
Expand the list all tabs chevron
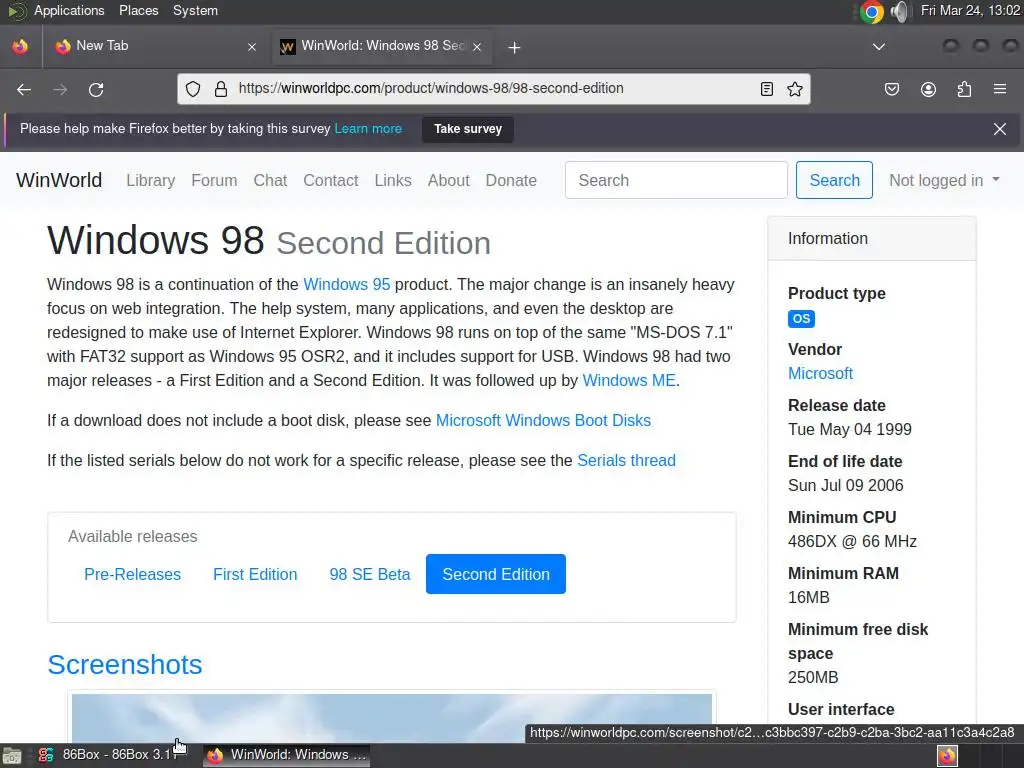tap(879, 46)
